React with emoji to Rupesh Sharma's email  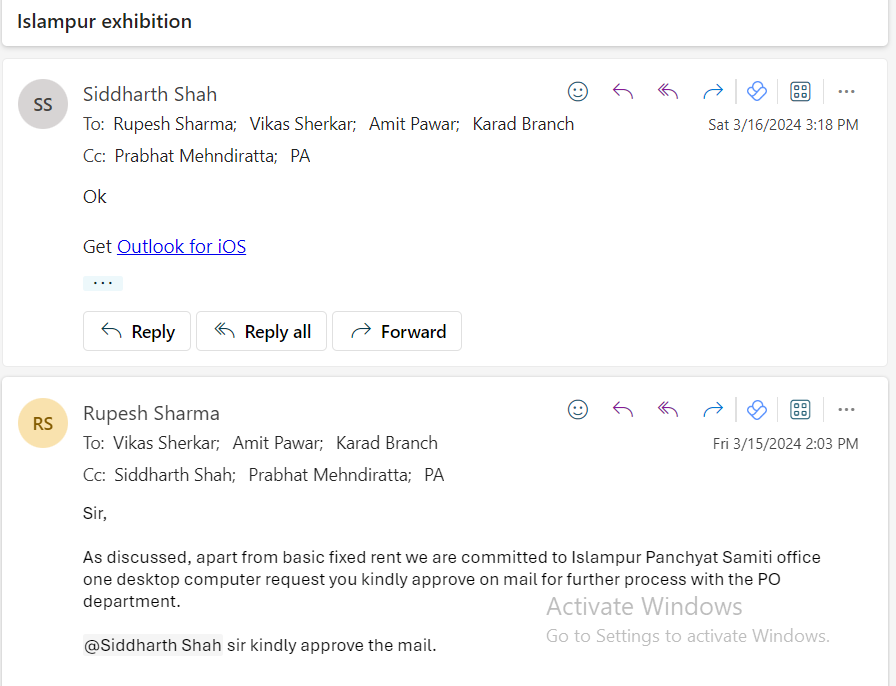pyautogui.click(x=578, y=410)
